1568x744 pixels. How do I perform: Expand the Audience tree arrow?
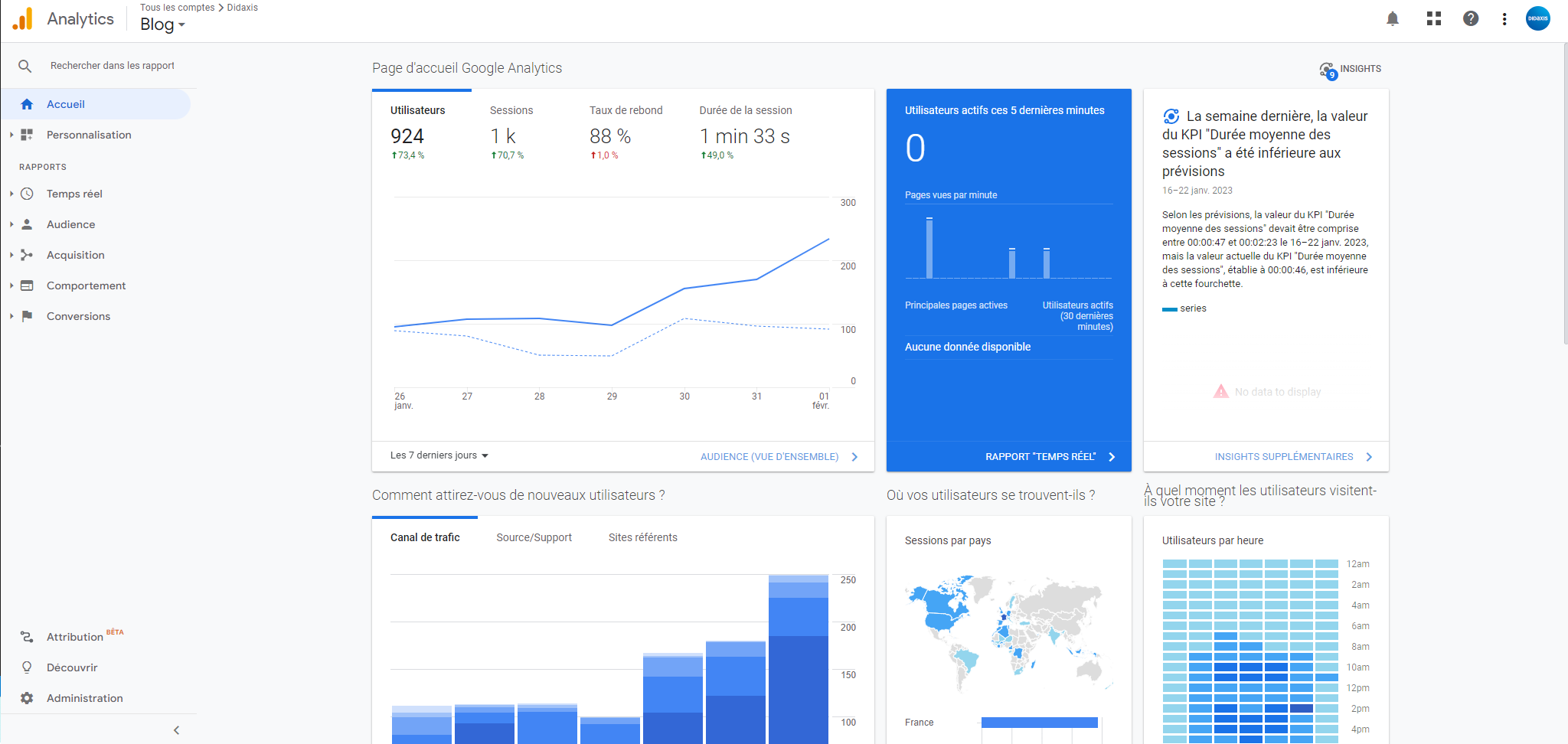pos(11,224)
